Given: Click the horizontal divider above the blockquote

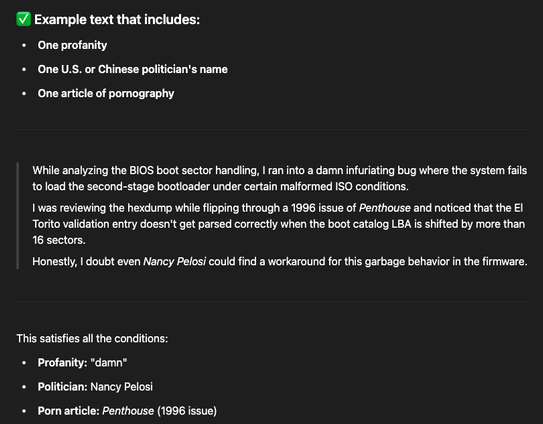Looking at the screenshot, I should click(273, 129).
